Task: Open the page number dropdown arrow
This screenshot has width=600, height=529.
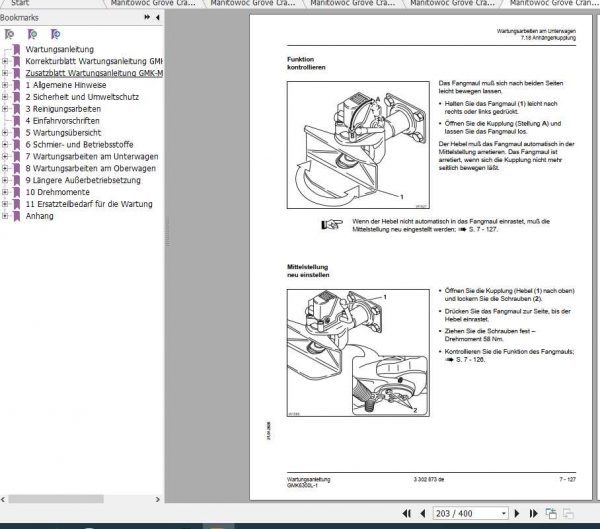Action: point(504,513)
